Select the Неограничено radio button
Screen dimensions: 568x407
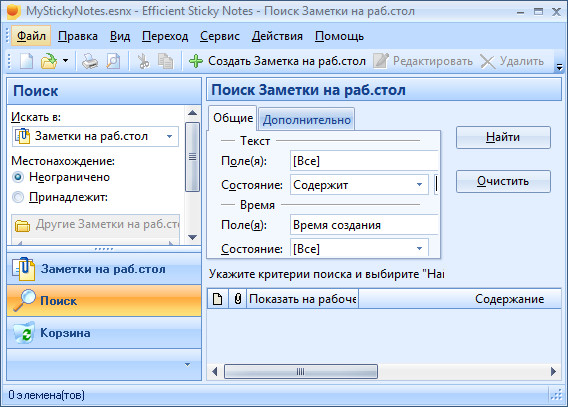point(17,177)
